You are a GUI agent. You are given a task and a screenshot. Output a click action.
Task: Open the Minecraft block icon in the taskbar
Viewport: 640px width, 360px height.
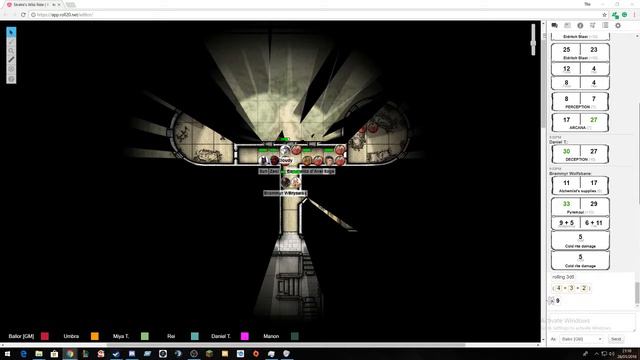click(209, 353)
